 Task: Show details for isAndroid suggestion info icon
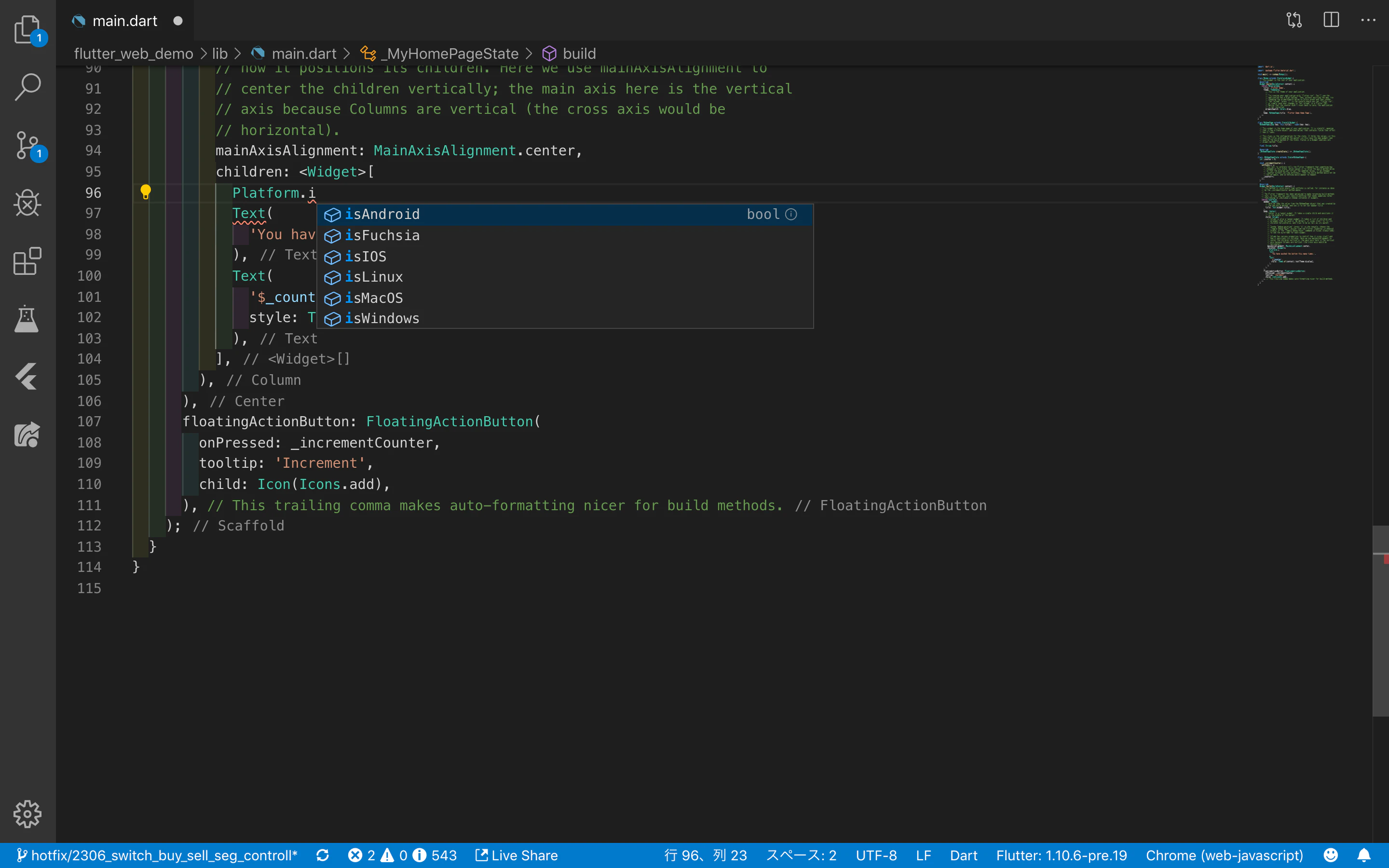pyautogui.click(x=791, y=214)
